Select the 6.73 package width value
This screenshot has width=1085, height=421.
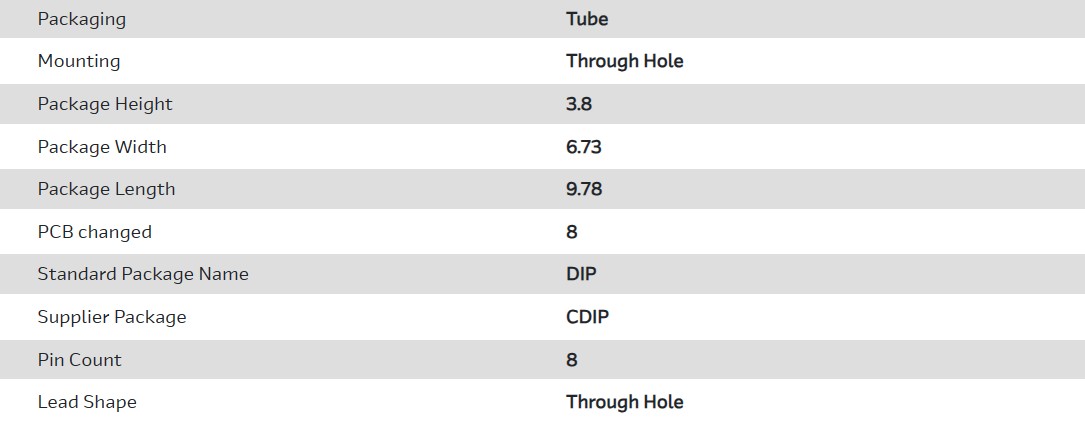(x=584, y=147)
